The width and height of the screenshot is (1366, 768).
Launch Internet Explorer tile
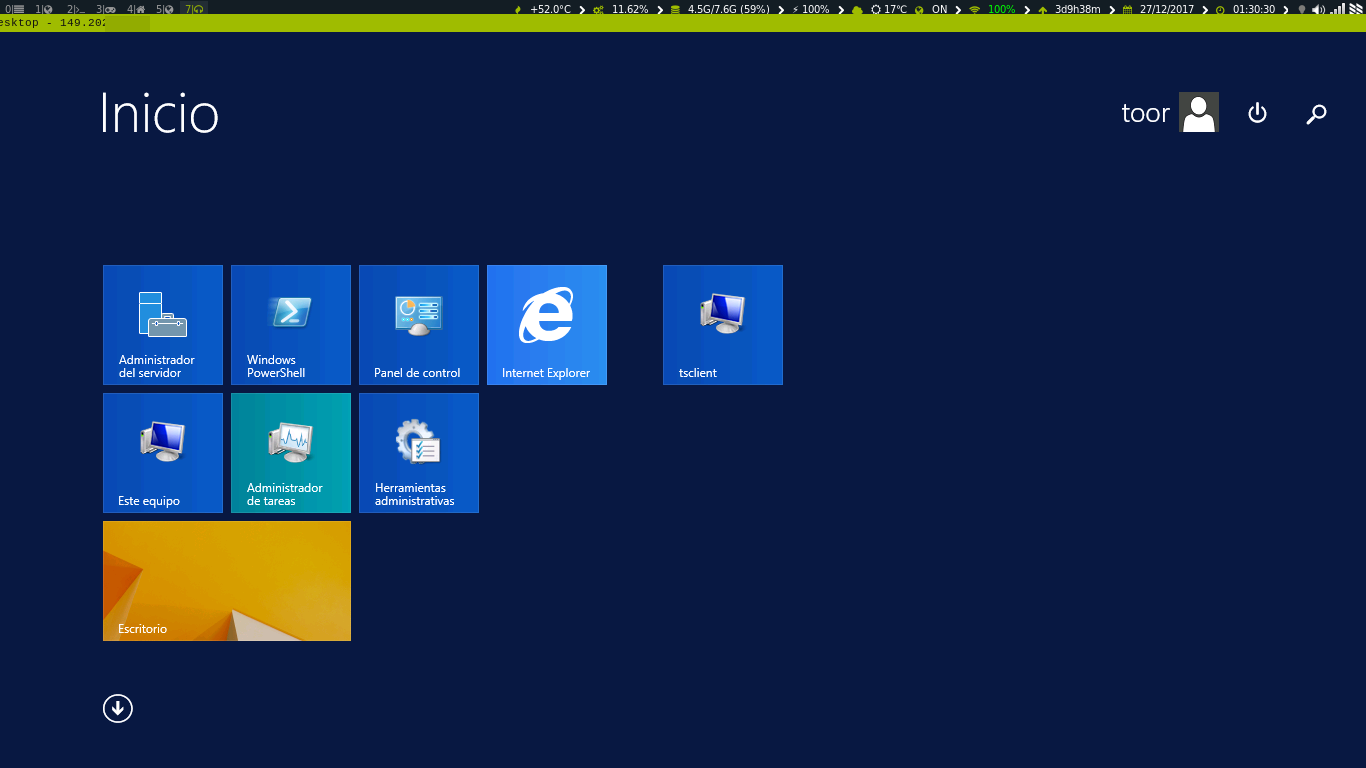coord(547,325)
